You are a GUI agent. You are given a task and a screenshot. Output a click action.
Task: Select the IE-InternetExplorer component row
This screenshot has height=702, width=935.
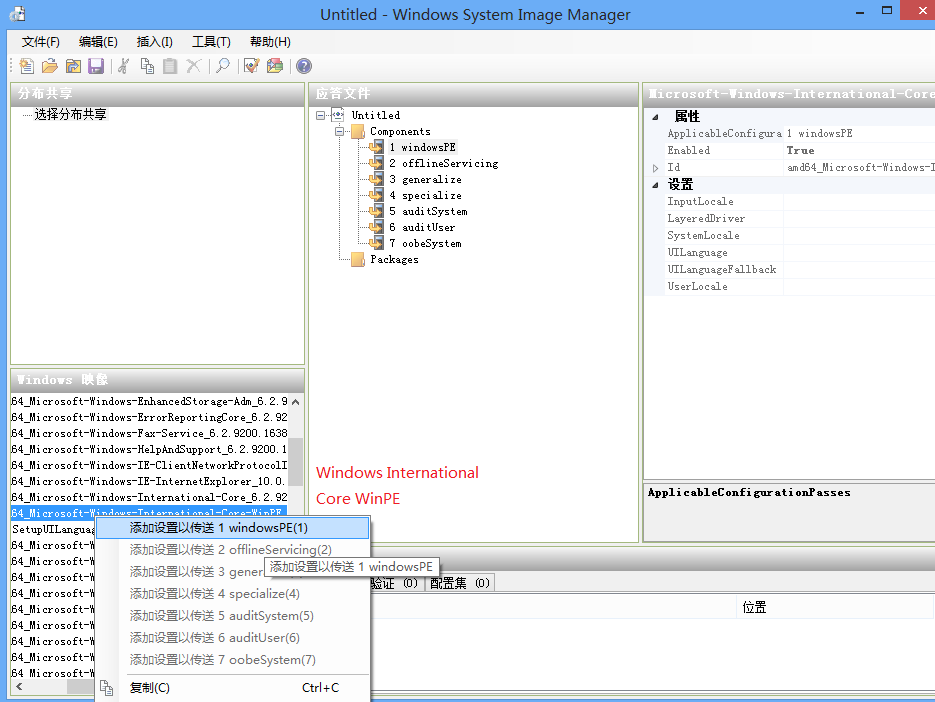150,481
